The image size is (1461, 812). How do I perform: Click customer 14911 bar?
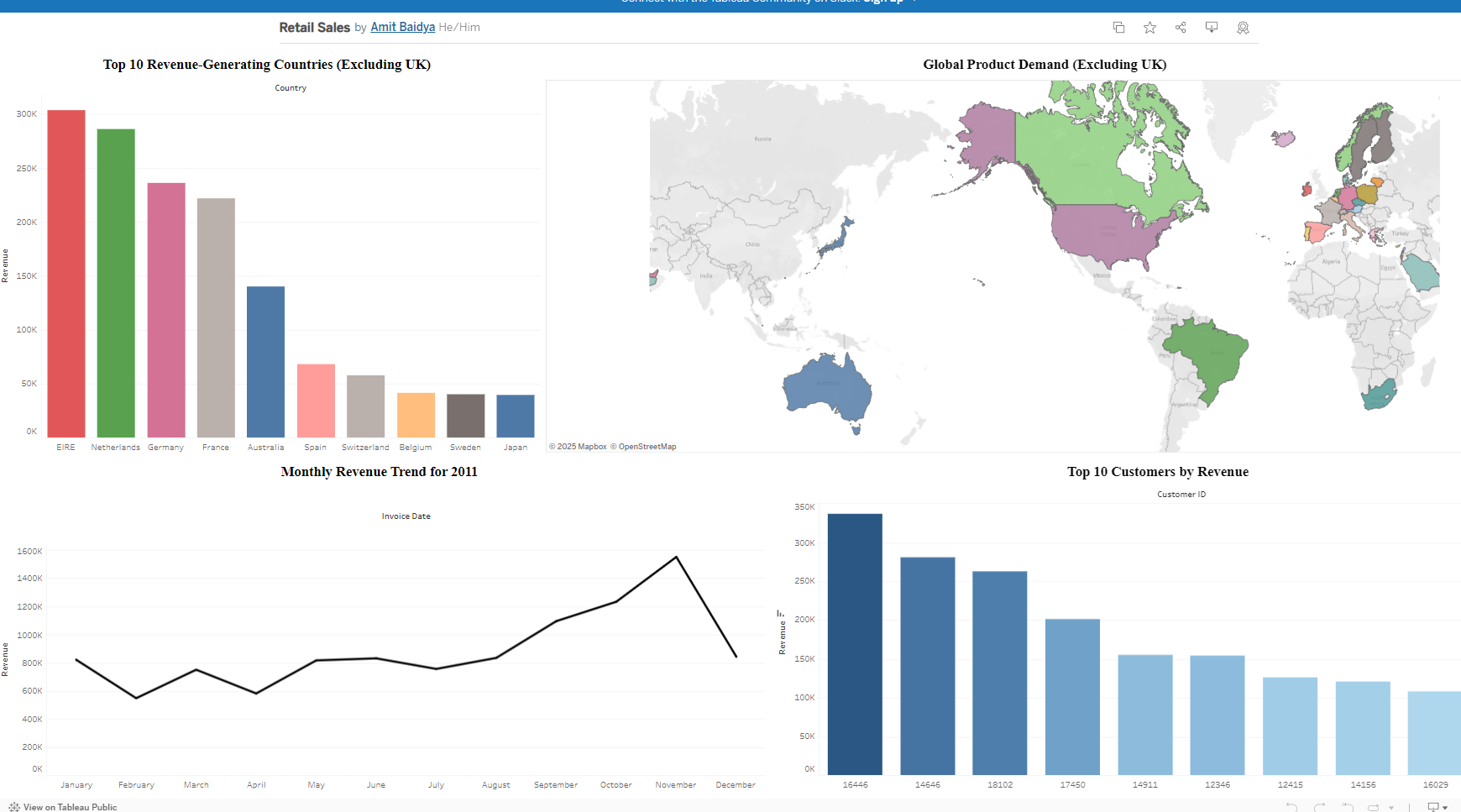click(1145, 715)
